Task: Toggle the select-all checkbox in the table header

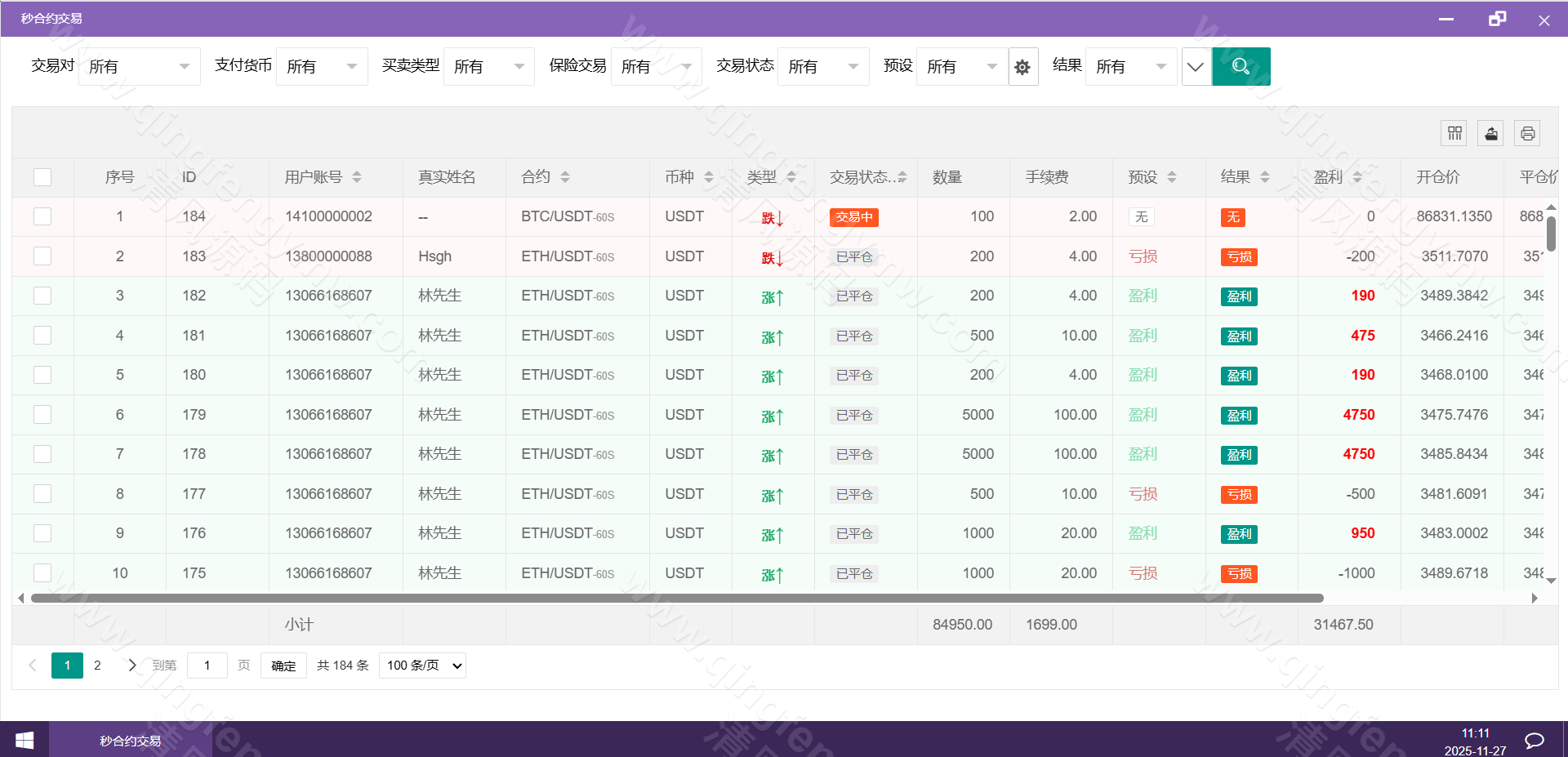Action: [42, 176]
